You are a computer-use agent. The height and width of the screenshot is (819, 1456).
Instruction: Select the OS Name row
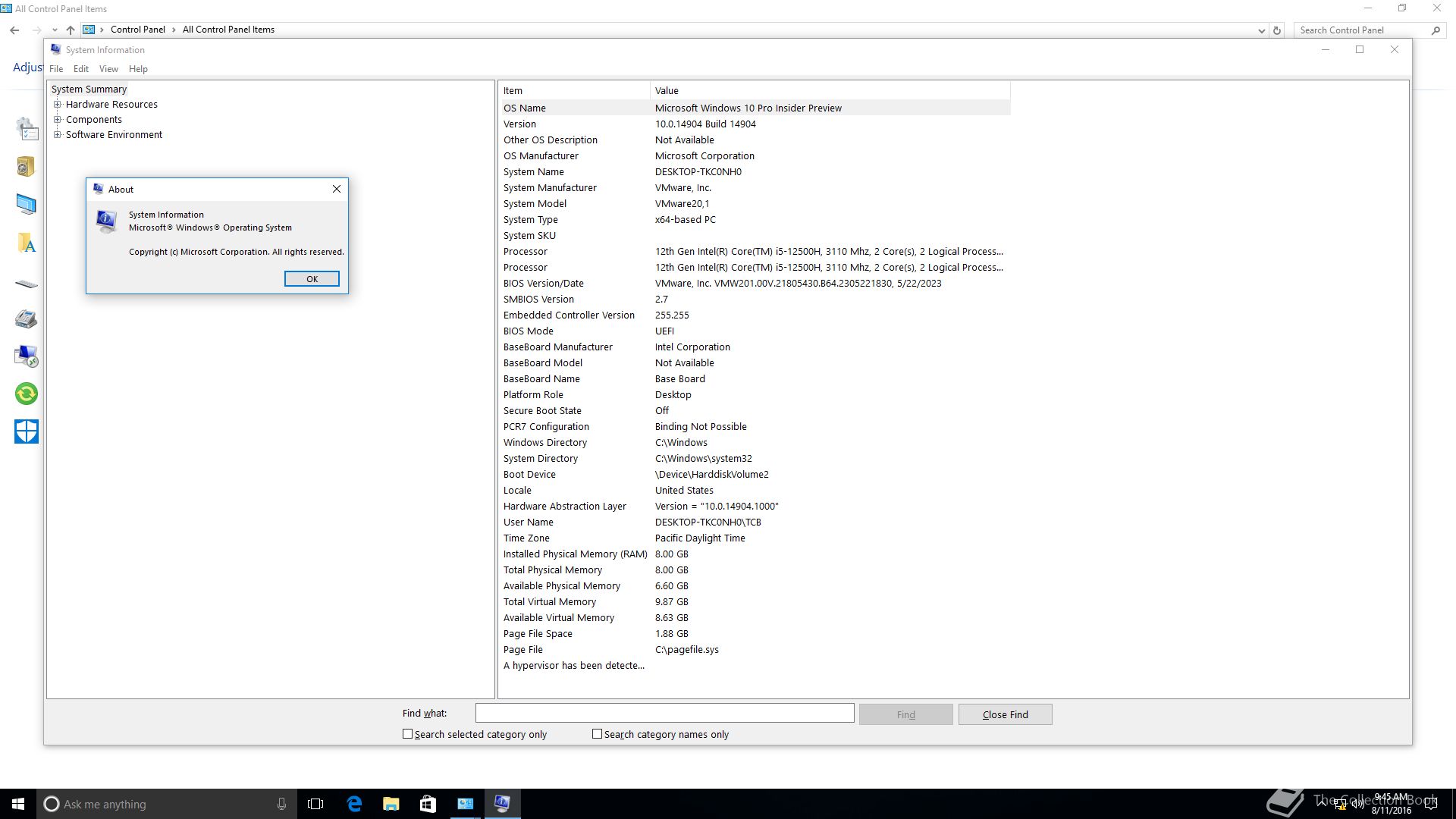pyautogui.click(x=755, y=108)
